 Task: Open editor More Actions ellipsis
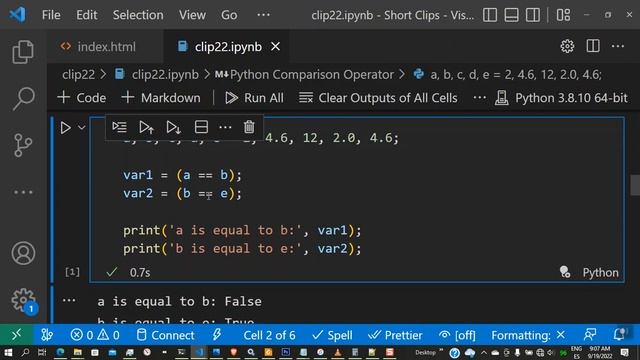click(x=618, y=46)
